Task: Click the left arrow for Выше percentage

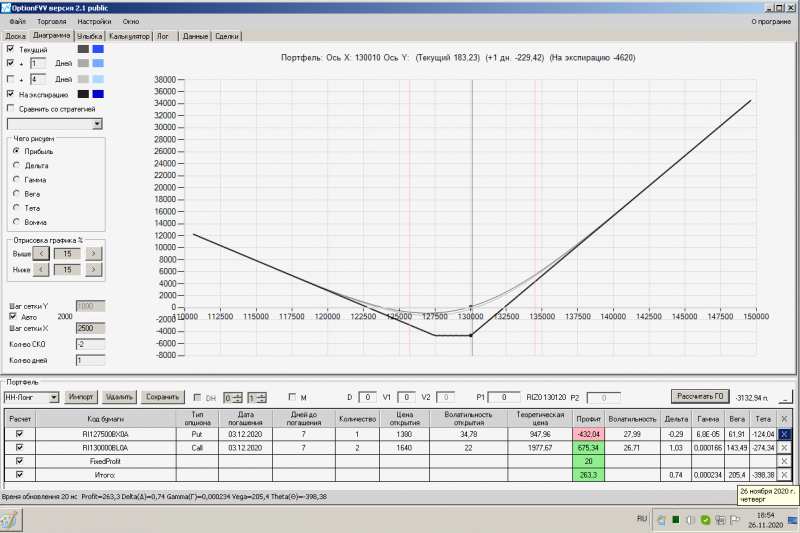Action: pyautogui.click(x=41, y=253)
